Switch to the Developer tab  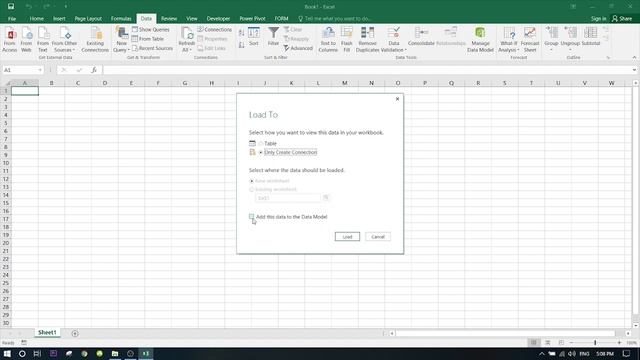(218, 18)
